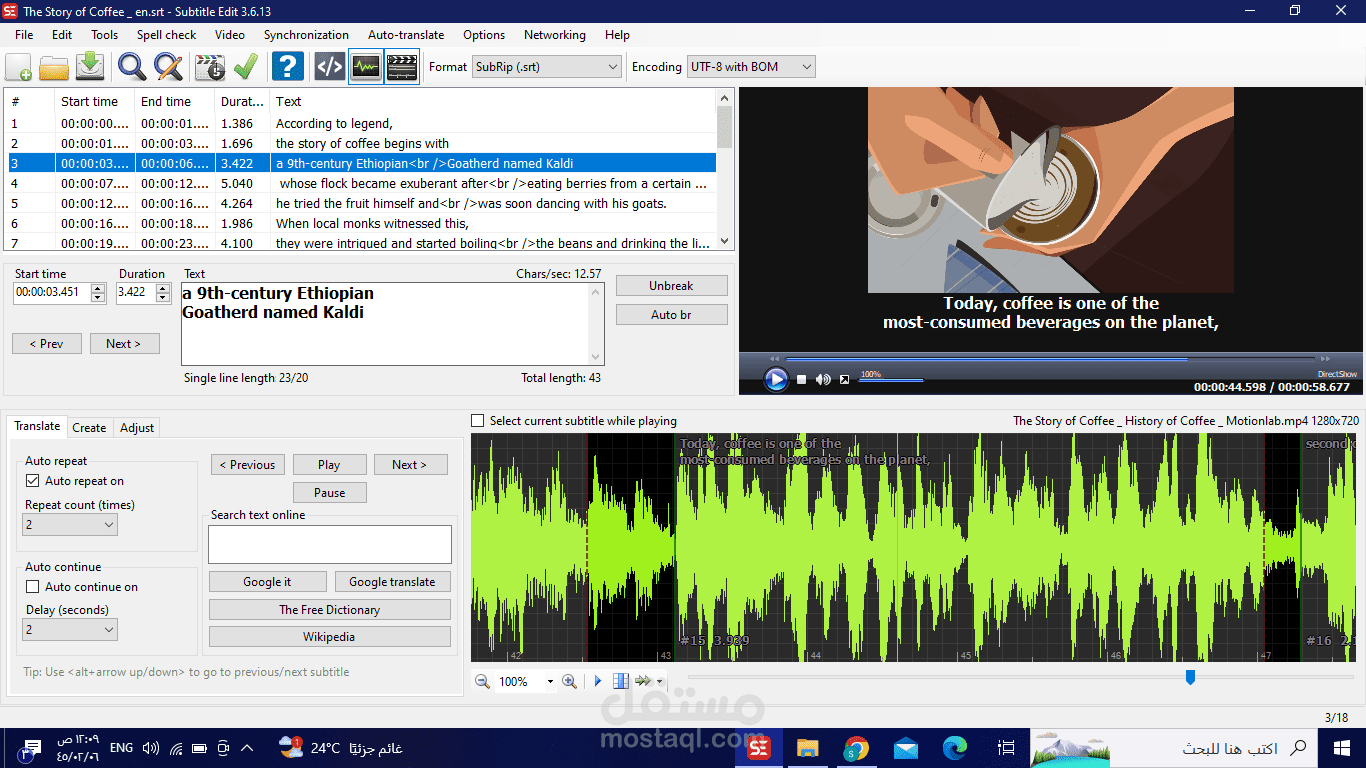Check Select current subtitle while playing
This screenshot has height=768, width=1366.
478,421
